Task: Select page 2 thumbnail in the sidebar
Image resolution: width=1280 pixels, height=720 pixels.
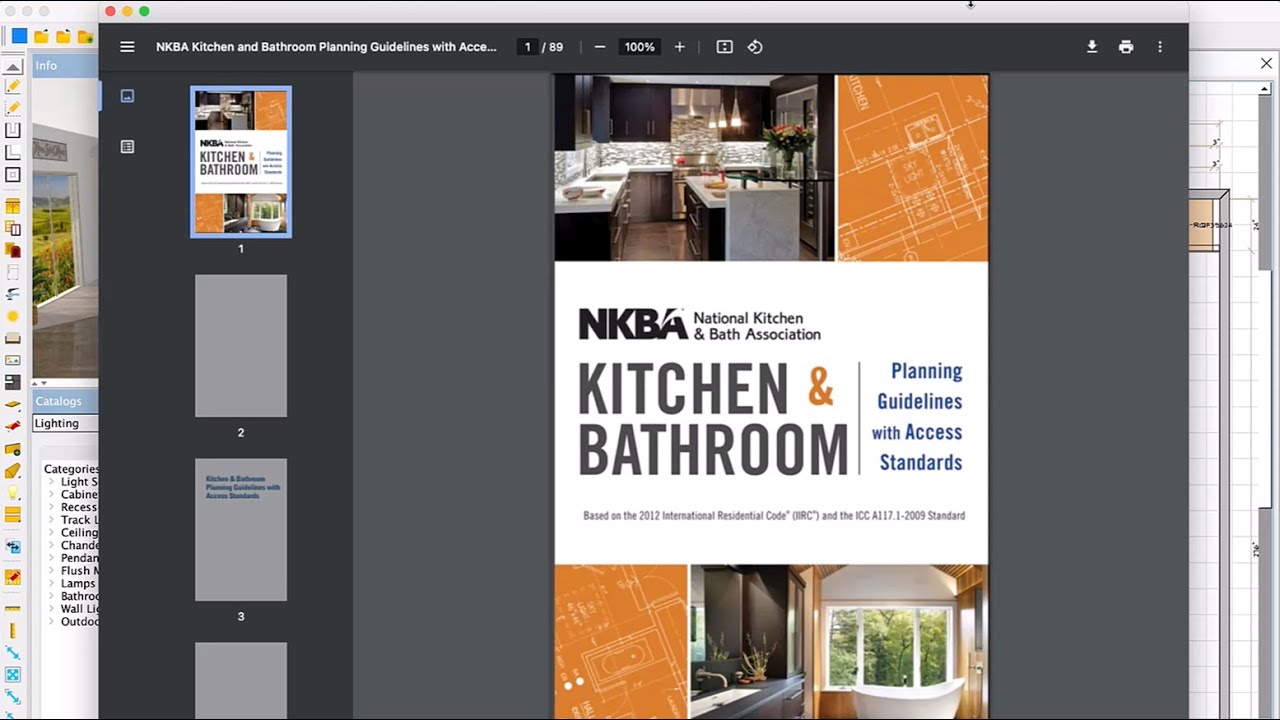Action: pos(241,346)
